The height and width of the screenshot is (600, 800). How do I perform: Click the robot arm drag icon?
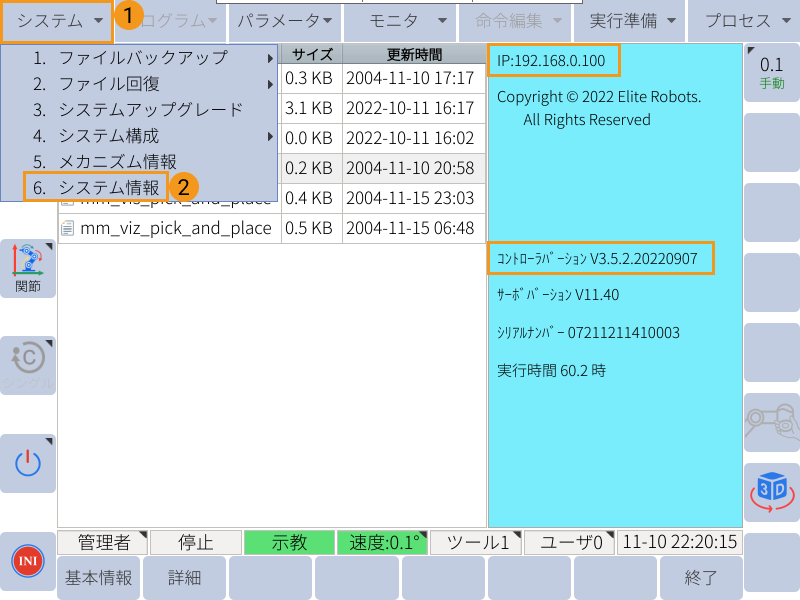(772, 422)
